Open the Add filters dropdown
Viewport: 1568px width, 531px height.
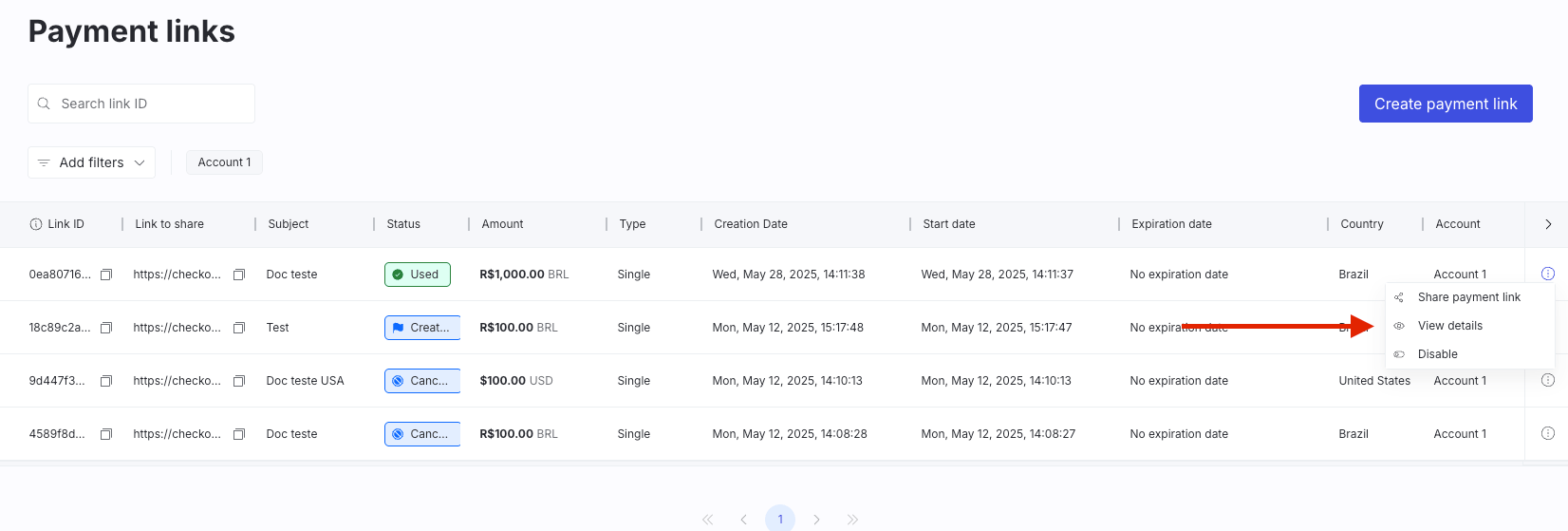point(91,162)
